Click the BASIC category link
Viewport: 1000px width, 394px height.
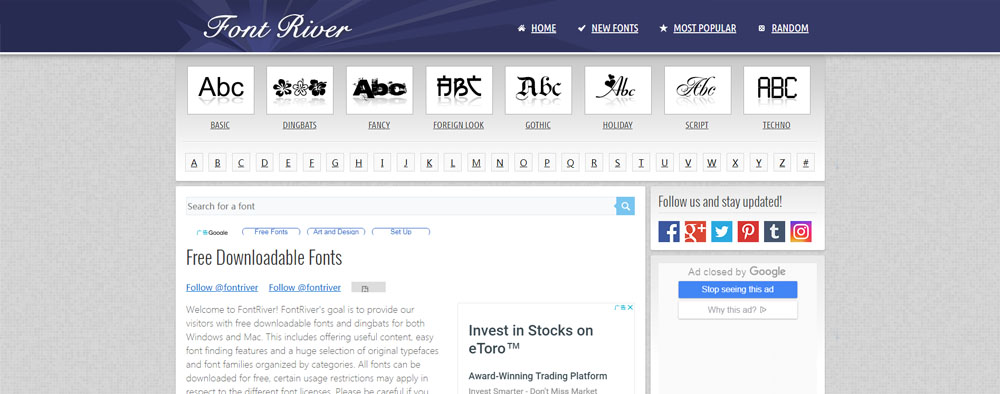click(x=220, y=126)
